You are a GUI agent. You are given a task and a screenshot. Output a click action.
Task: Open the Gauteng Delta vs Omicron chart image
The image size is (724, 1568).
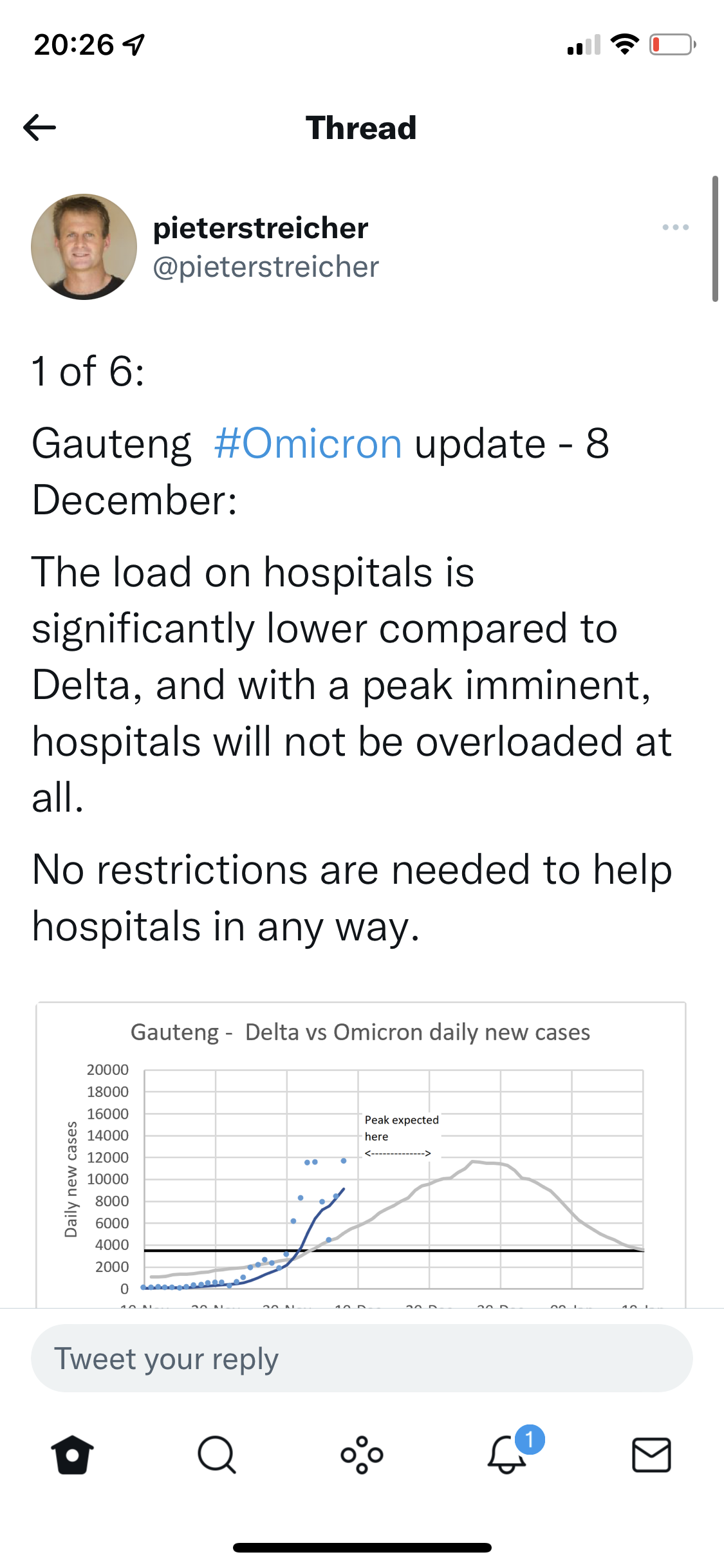361,1155
